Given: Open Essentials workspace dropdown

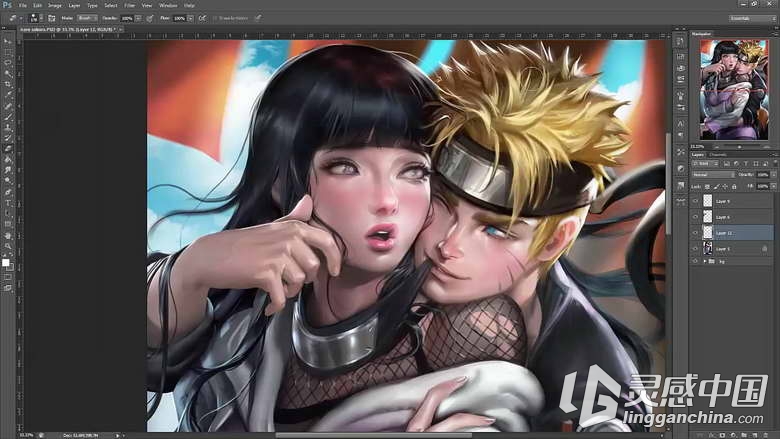Looking at the screenshot, I should click(753, 18).
